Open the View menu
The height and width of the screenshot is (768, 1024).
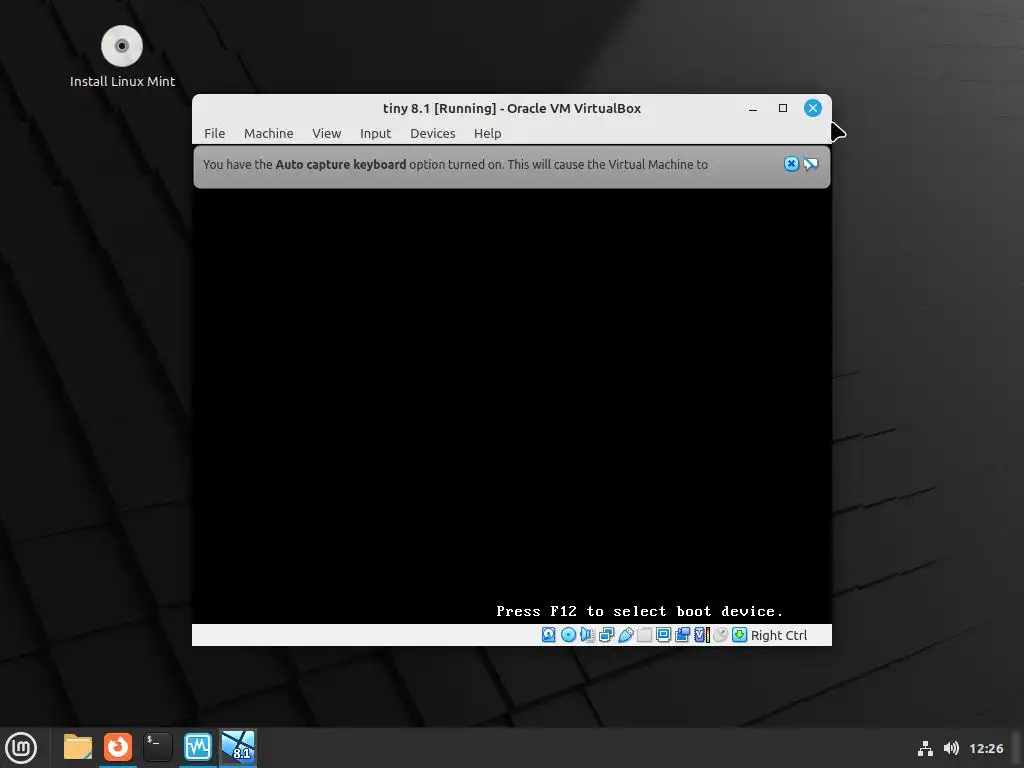327,133
